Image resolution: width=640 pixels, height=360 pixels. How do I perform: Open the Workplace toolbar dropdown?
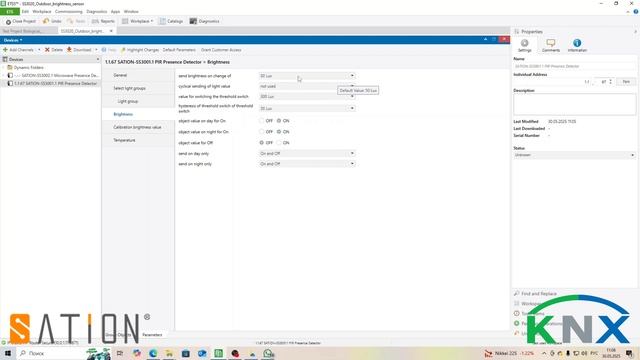click(x=138, y=21)
